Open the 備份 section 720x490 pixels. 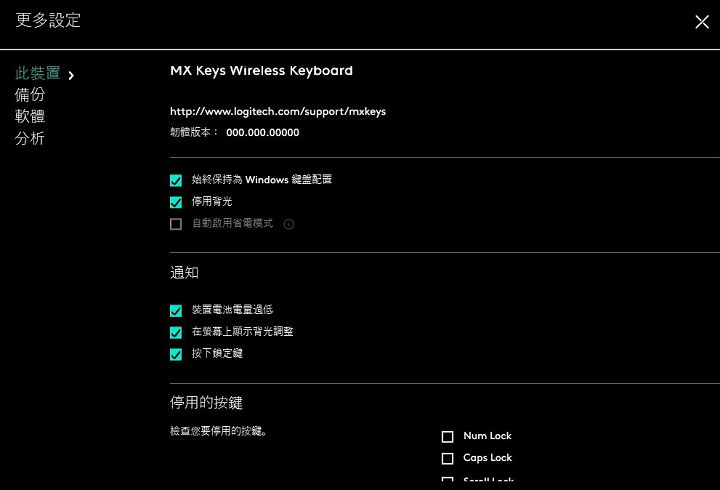pos(30,95)
